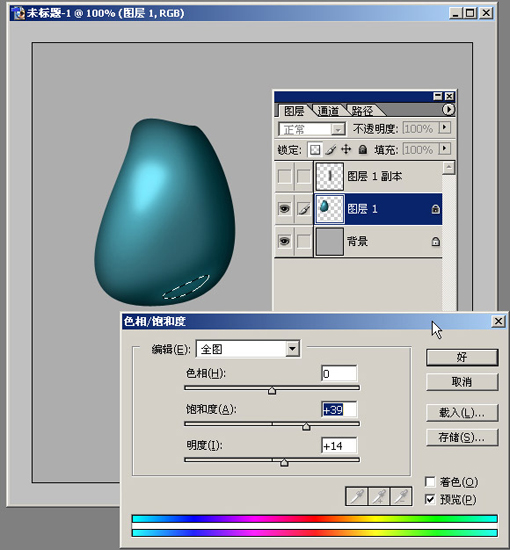
Task: Click the 背景 layer name
Action: [x=357, y=241]
